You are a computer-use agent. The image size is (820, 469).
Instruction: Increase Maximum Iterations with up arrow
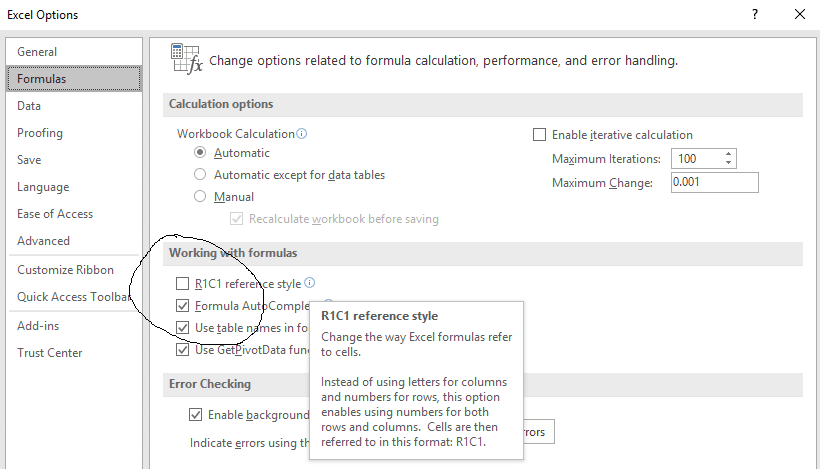point(728,154)
